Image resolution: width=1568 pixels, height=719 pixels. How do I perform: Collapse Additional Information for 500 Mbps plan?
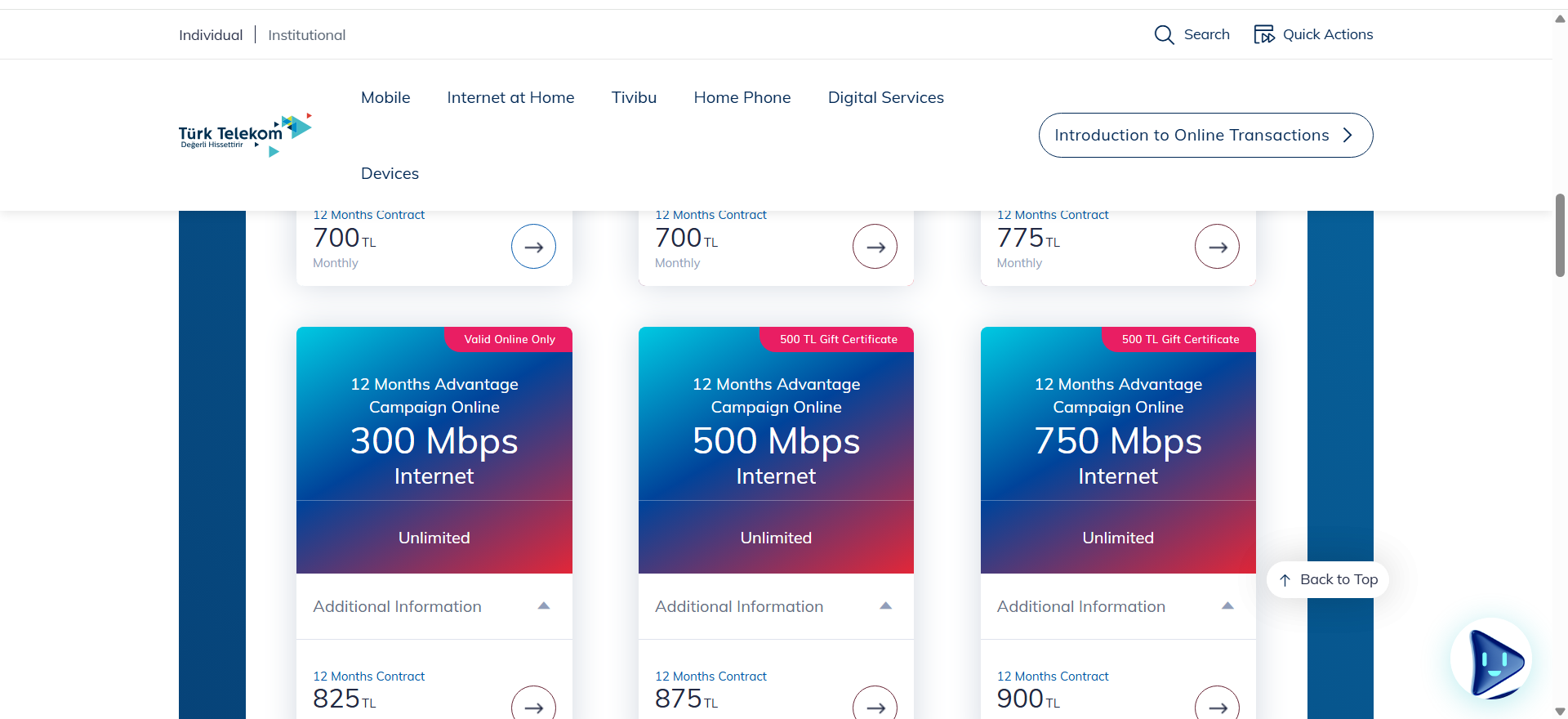coord(885,606)
